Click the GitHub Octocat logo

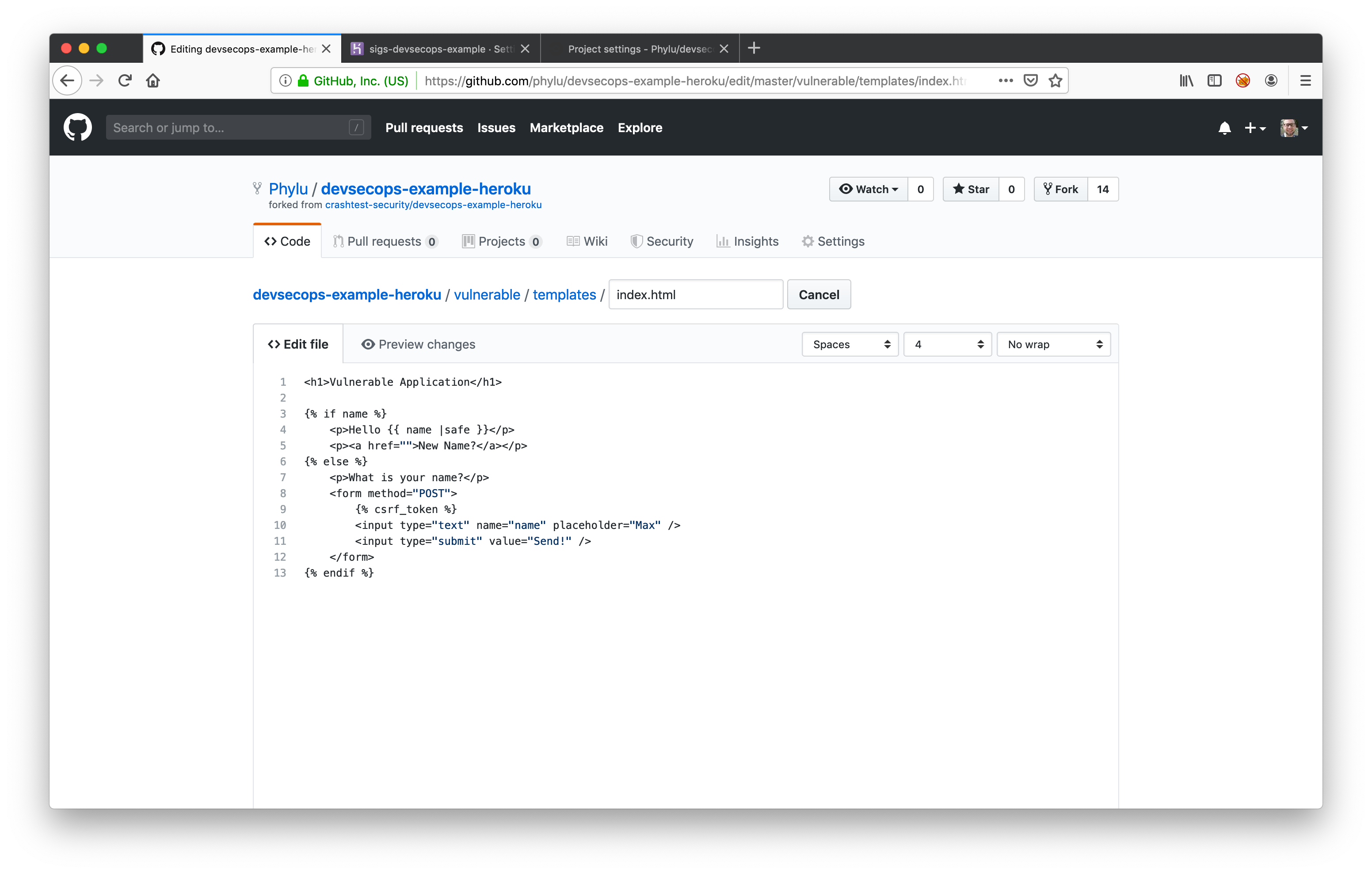point(77,127)
